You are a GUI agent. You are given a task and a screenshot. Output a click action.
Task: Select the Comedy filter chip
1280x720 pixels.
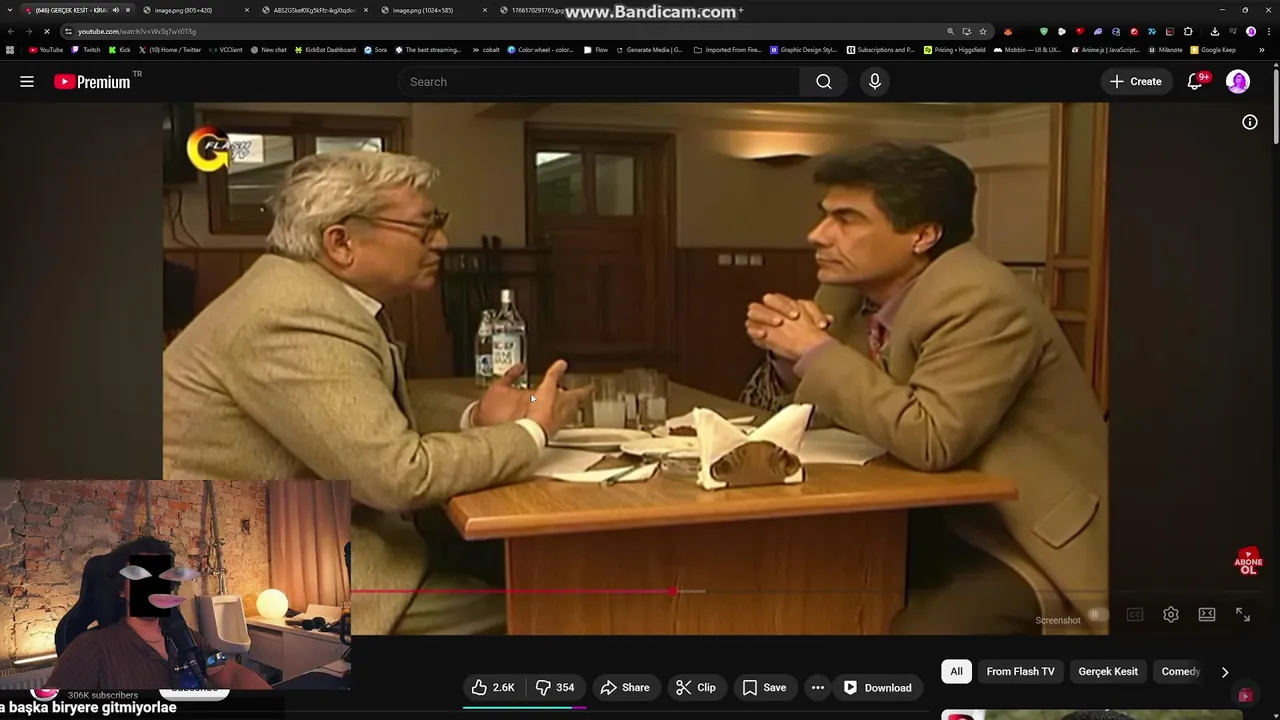click(x=1180, y=671)
